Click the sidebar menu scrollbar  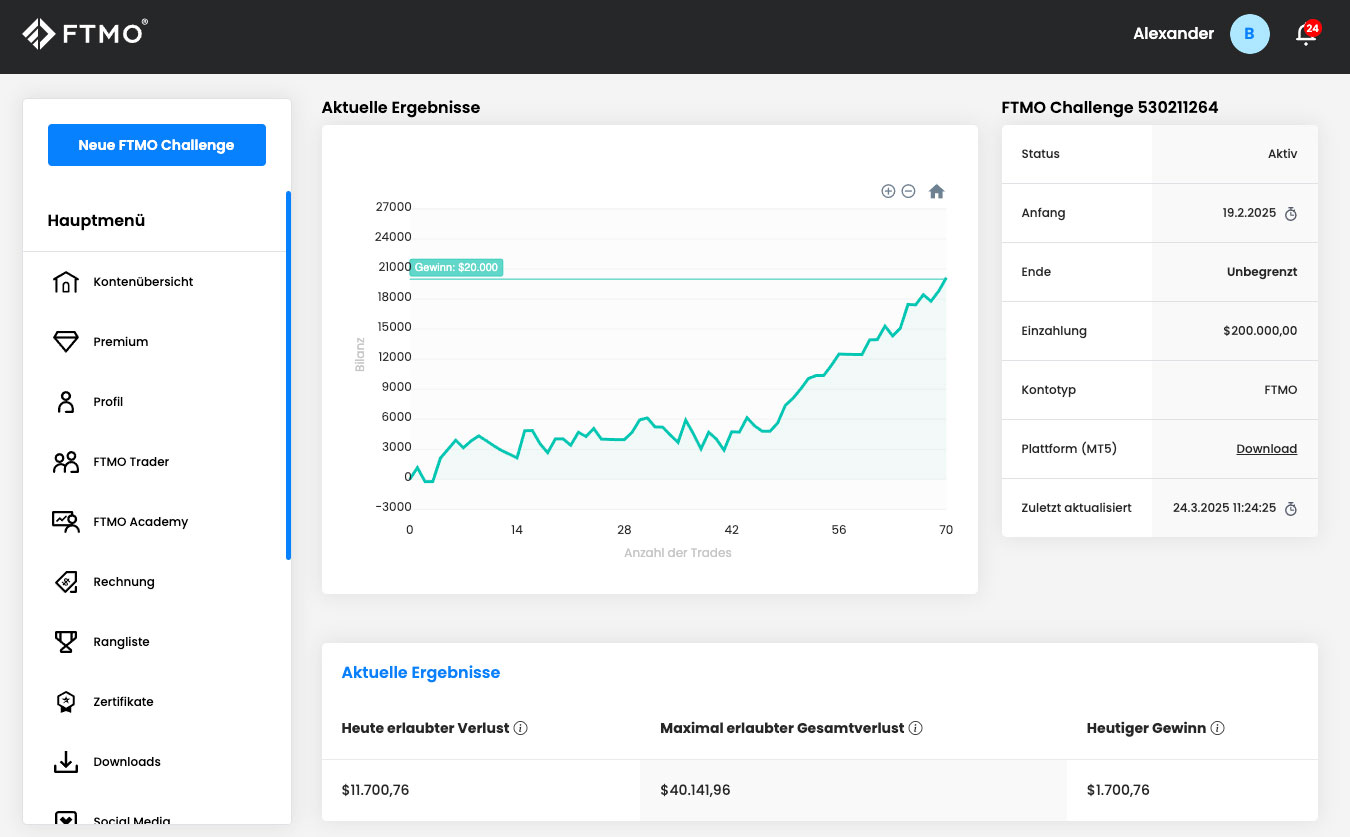[x=288, y=375]
